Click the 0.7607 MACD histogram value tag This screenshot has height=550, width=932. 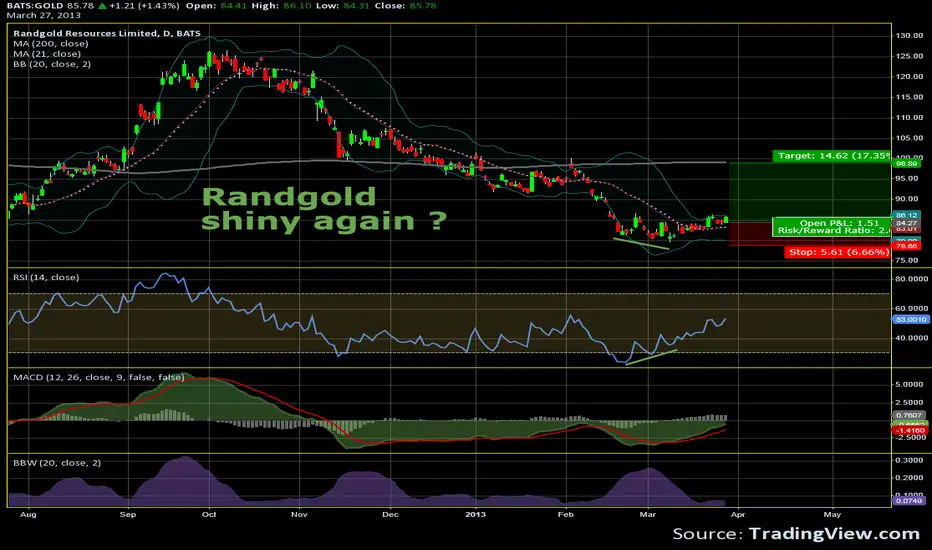(909, 416)
